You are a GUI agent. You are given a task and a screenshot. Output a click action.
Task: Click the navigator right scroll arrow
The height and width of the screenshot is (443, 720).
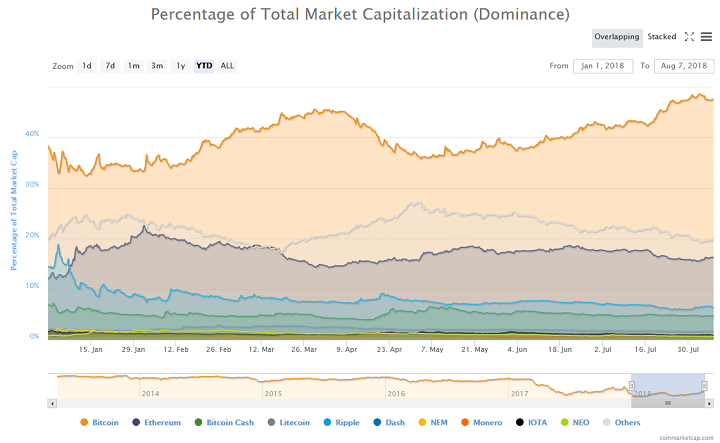point(709,404)
